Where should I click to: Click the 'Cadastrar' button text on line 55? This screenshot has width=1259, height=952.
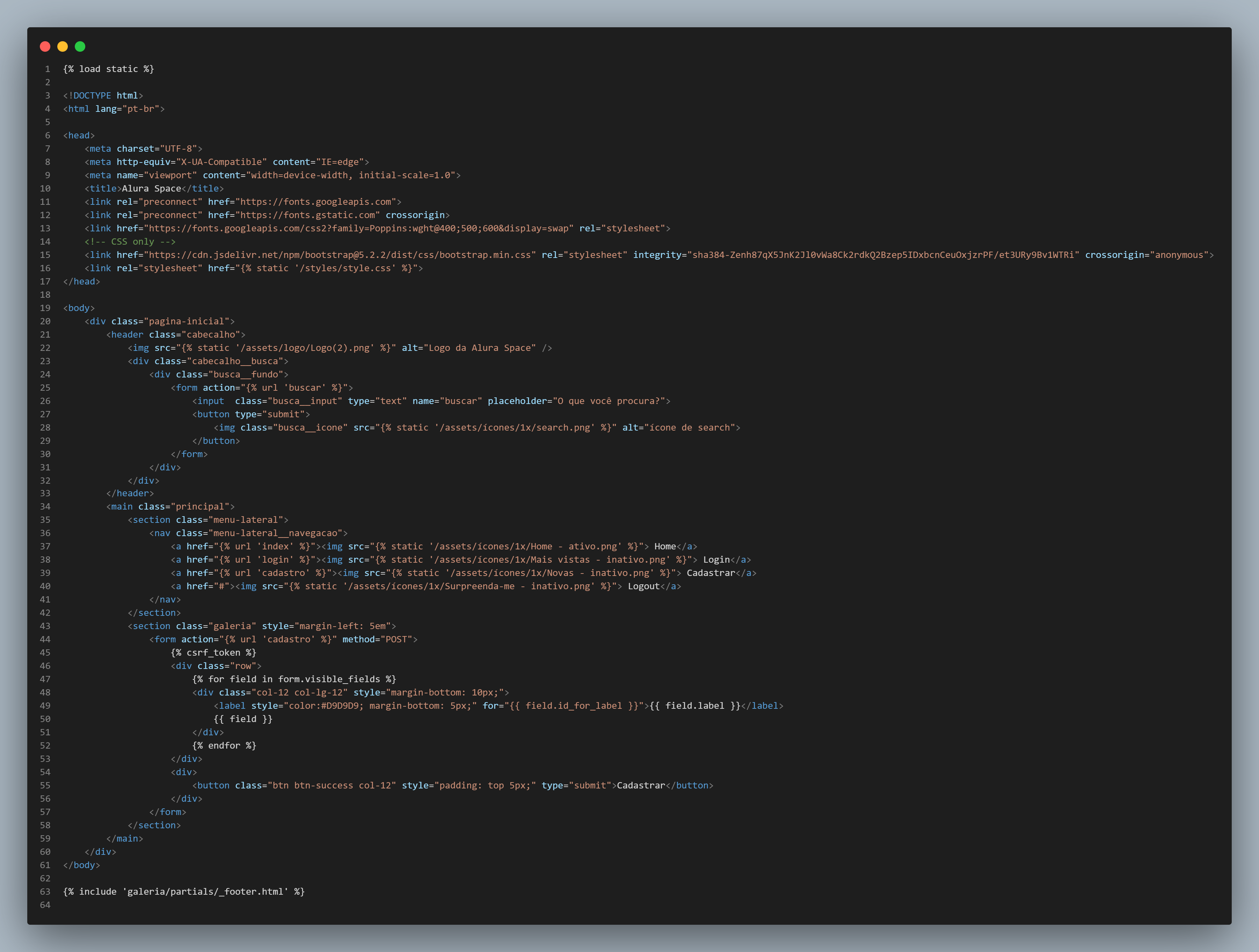641,785
